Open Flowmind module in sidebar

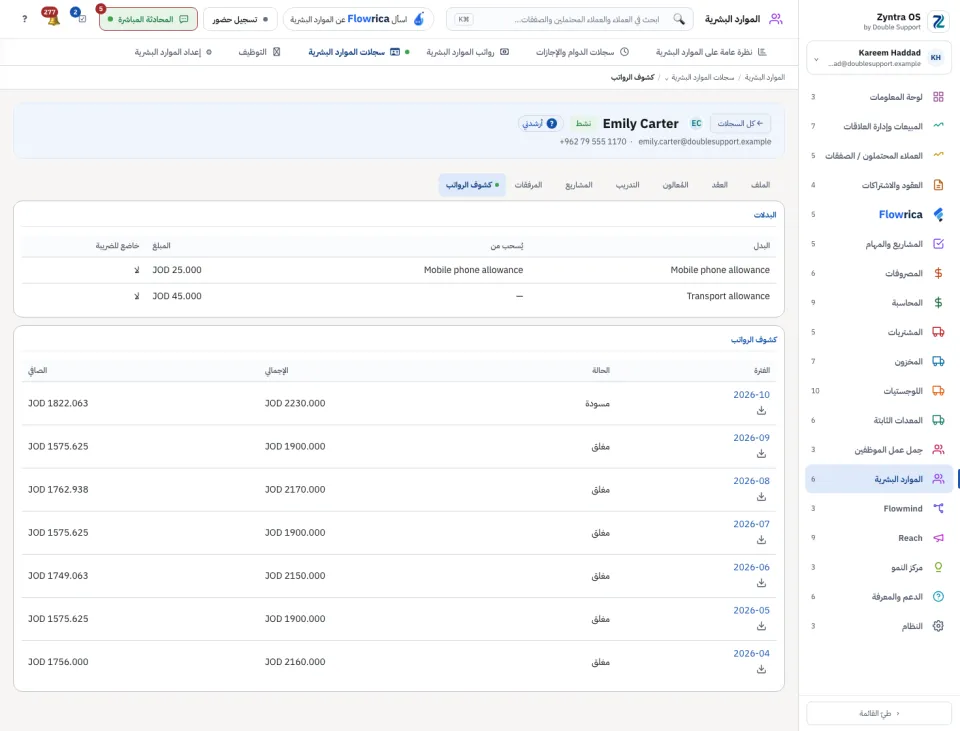879,508
